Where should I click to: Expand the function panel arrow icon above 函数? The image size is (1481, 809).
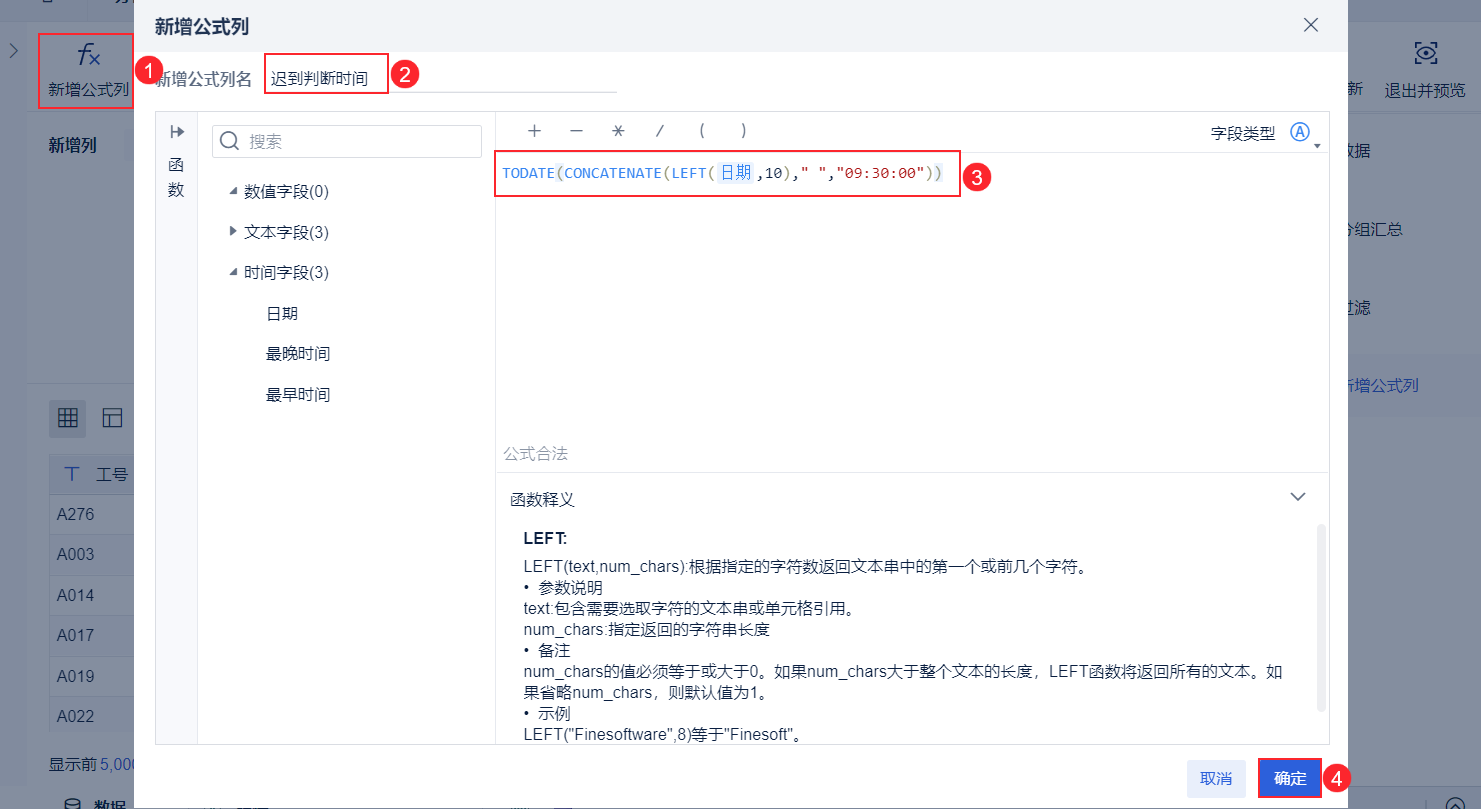(177, 132)
